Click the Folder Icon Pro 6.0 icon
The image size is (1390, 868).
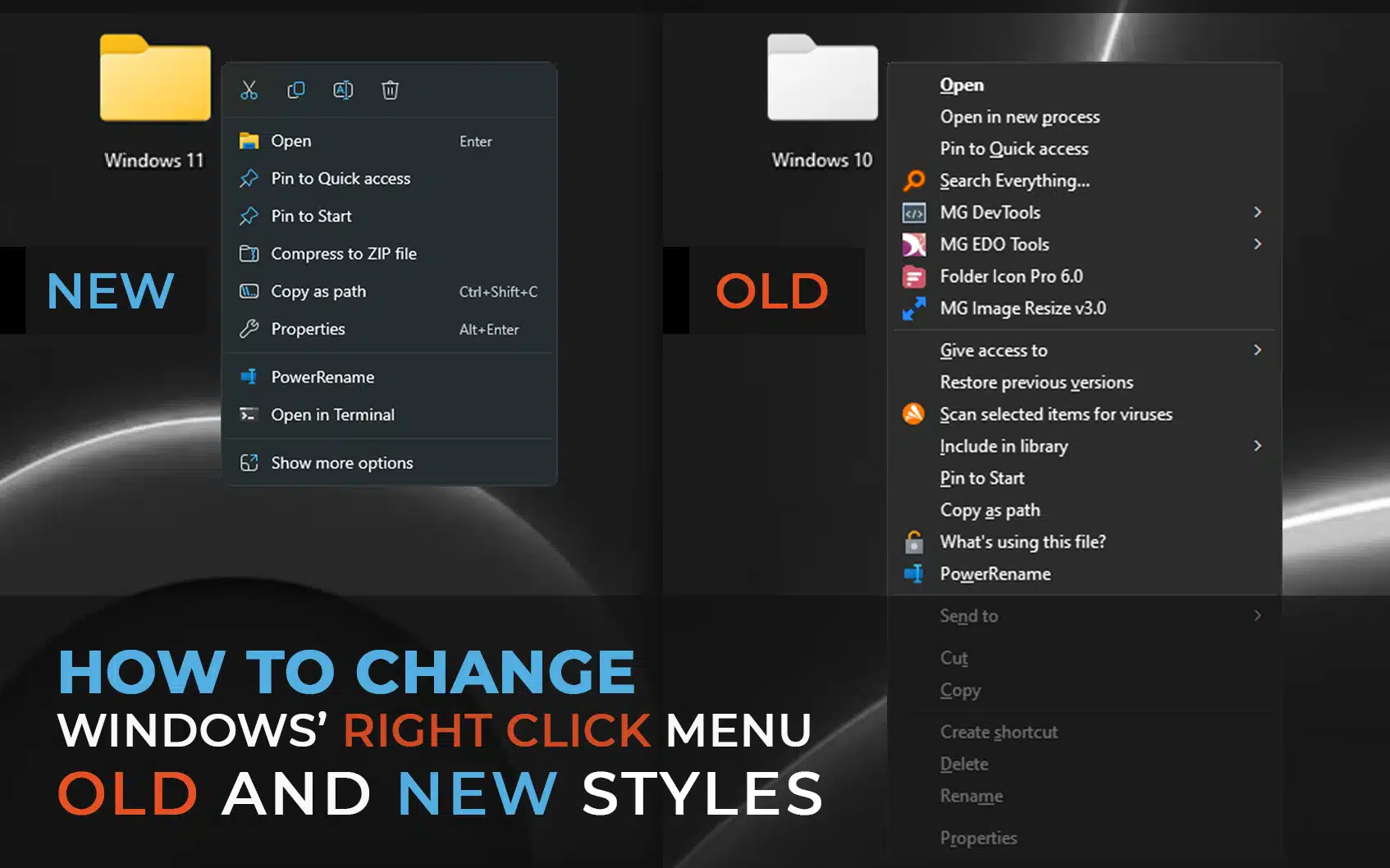pyautogui.click(x=914, y=276)
